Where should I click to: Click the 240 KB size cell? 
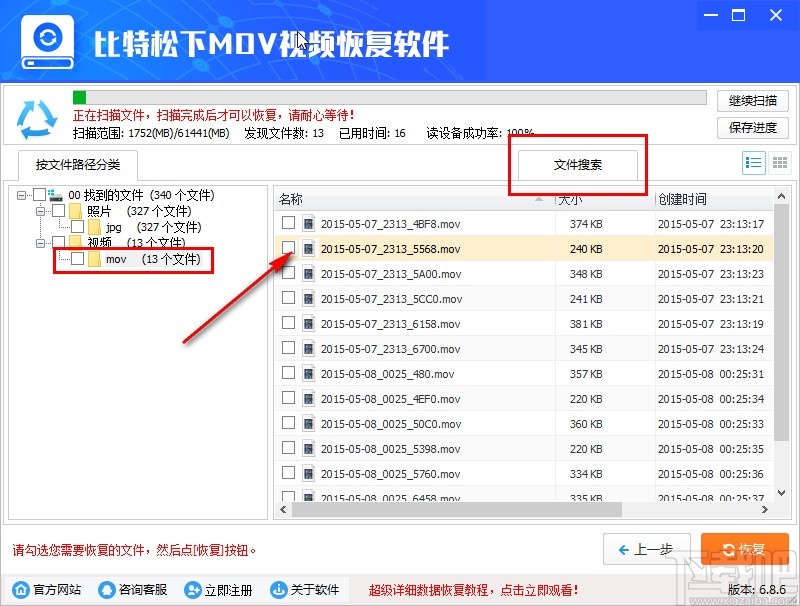[586, 249]
